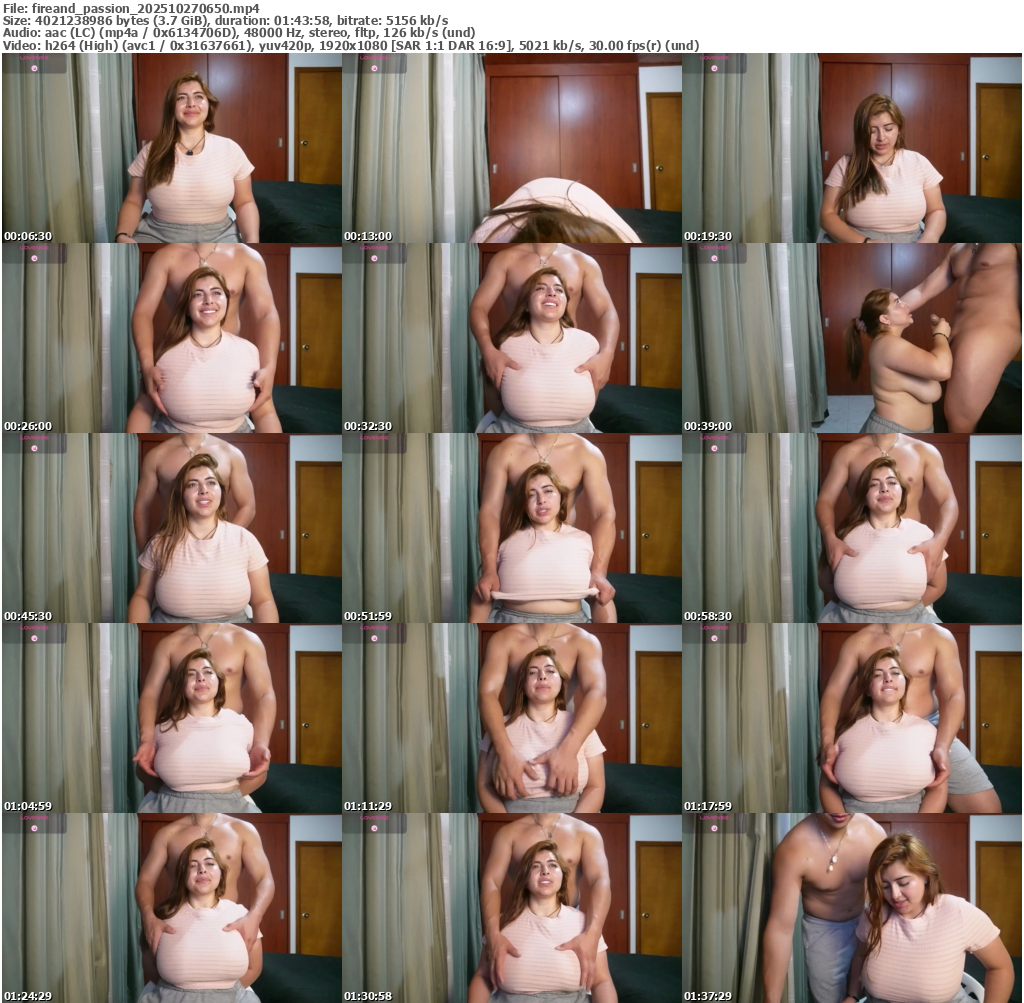
Task: Open the frame stamped 01:04:59
Action: coord(172,718)
